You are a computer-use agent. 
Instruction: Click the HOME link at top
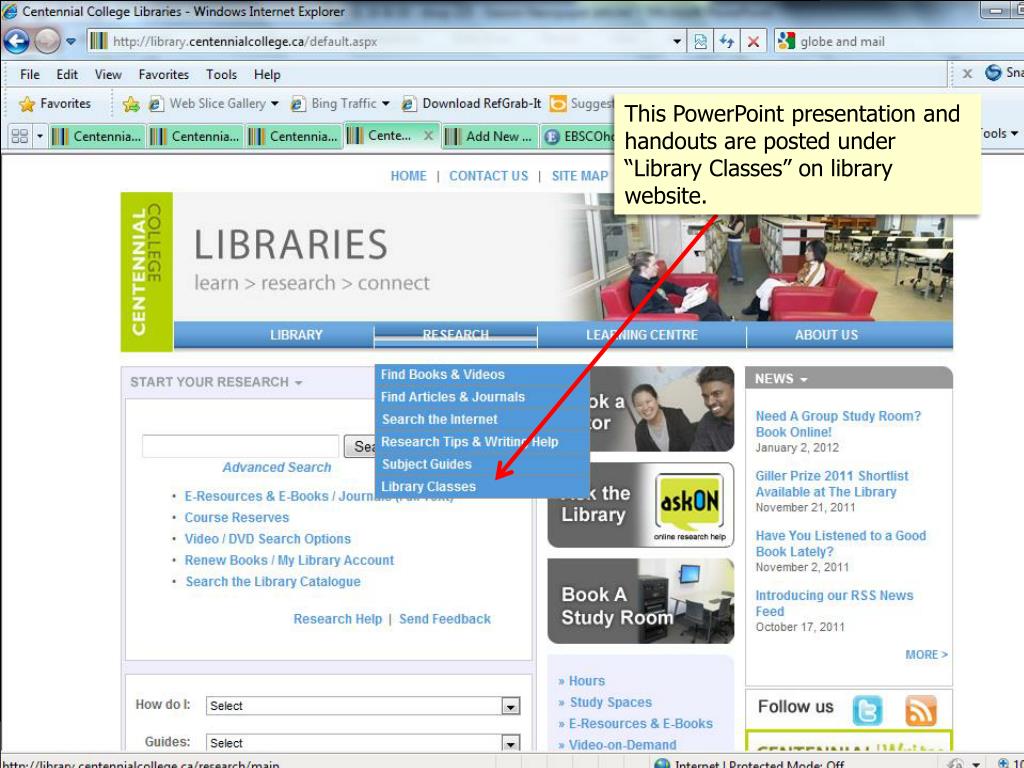(x=408, y=176)
